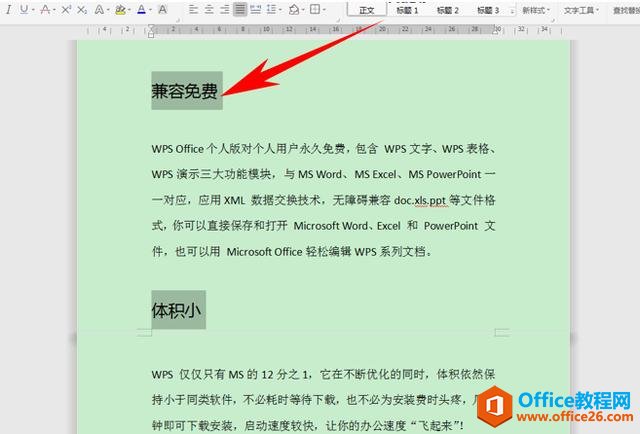
Task: Open the paragraph settings dialog launcher
Action: pos(339,19)
